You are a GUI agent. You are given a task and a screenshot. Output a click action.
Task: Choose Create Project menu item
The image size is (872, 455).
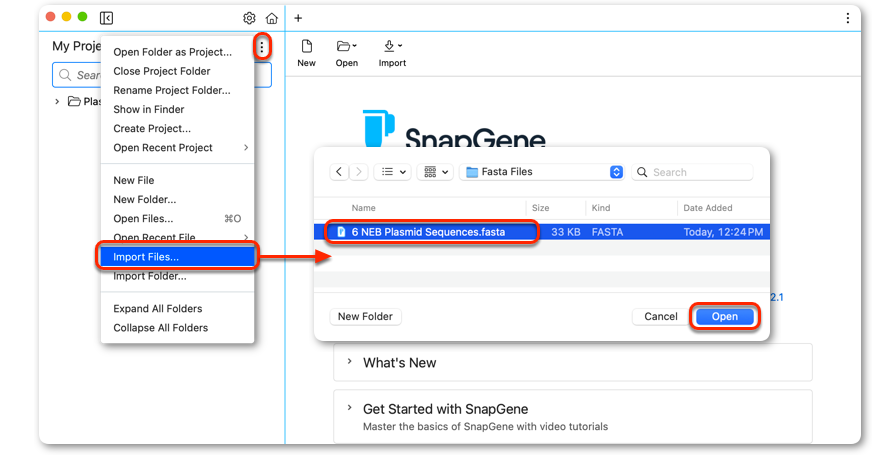pyautogui.click(x=177, y=128)
